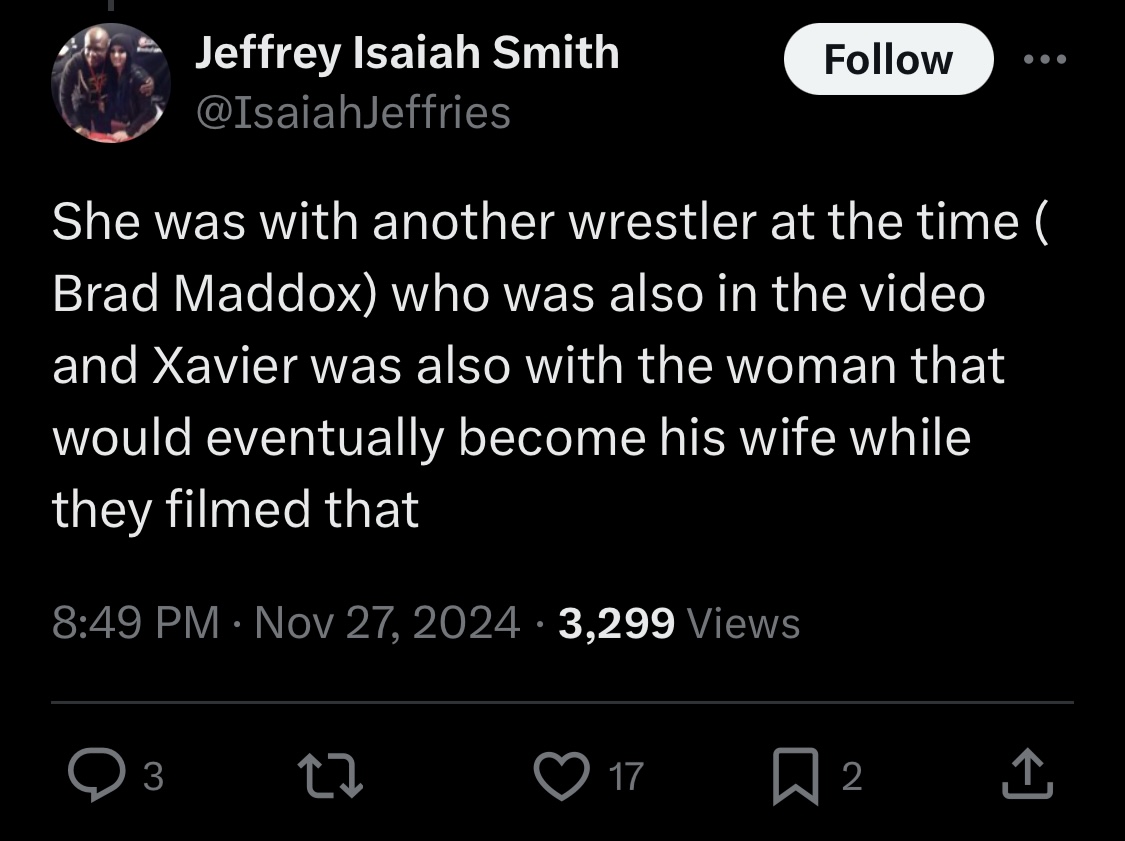
Task: Click the like count number 17
Action: (626, 777)
